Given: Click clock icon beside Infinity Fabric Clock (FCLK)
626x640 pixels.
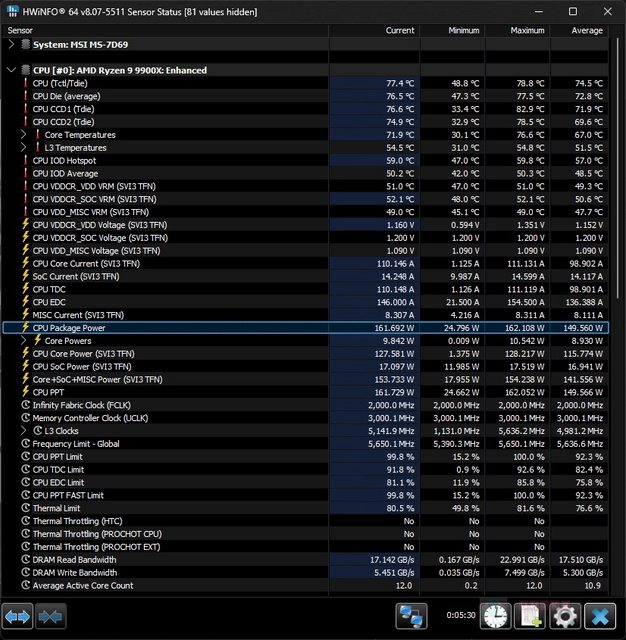Looking at the screenshot, I should coord(25,405).
